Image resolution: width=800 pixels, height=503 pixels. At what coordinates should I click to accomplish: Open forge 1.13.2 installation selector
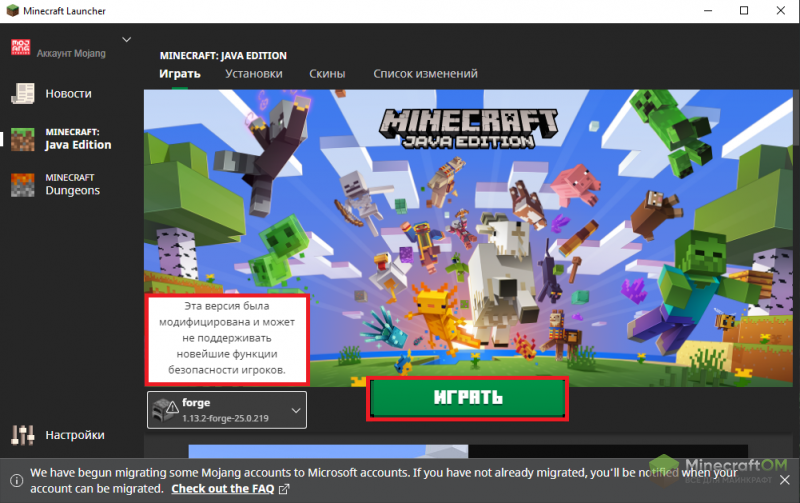(227, 410)
